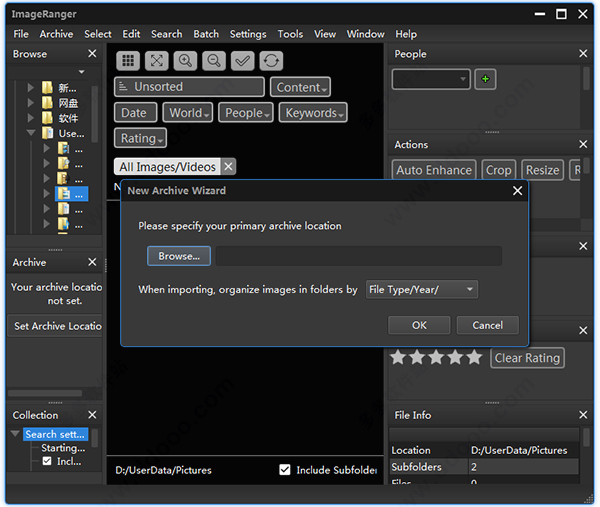Click the highlighted subfolder in Browse tree

coord(72,194)
